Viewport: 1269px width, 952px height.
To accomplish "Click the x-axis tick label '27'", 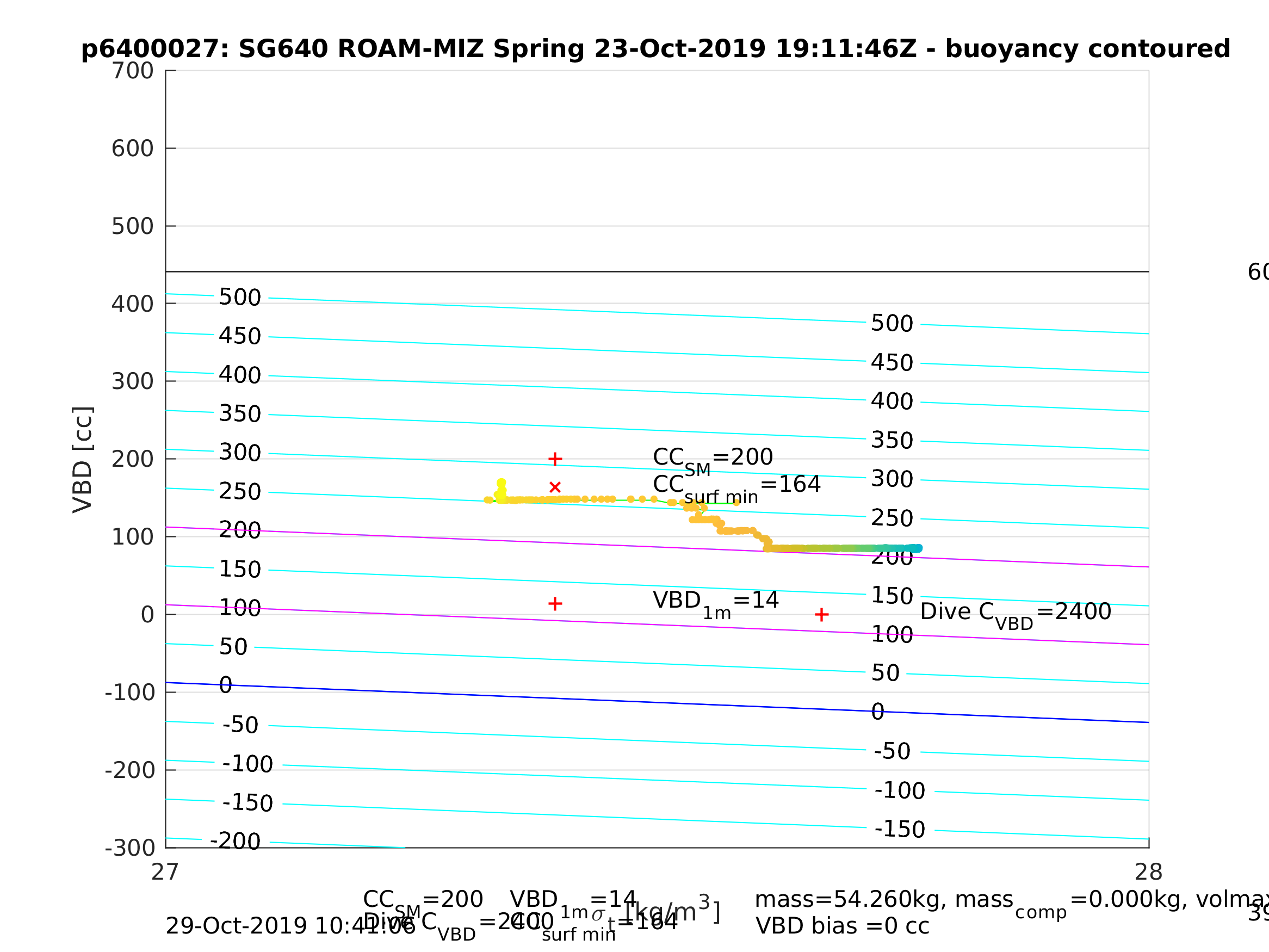I will [x=165, y=872].
